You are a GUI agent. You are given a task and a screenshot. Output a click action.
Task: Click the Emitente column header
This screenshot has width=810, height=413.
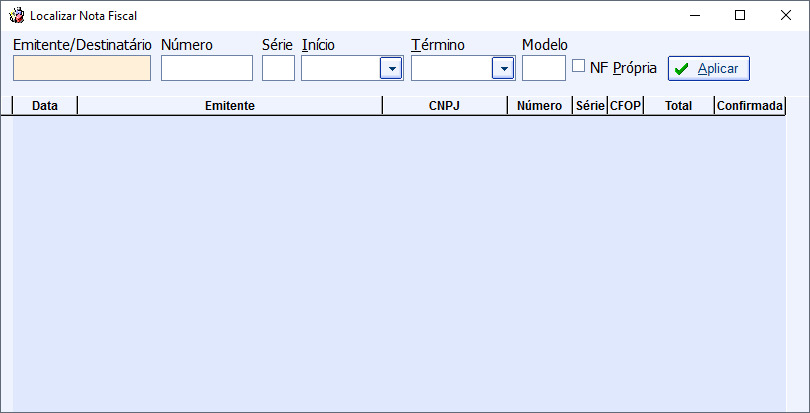point(230,105)
